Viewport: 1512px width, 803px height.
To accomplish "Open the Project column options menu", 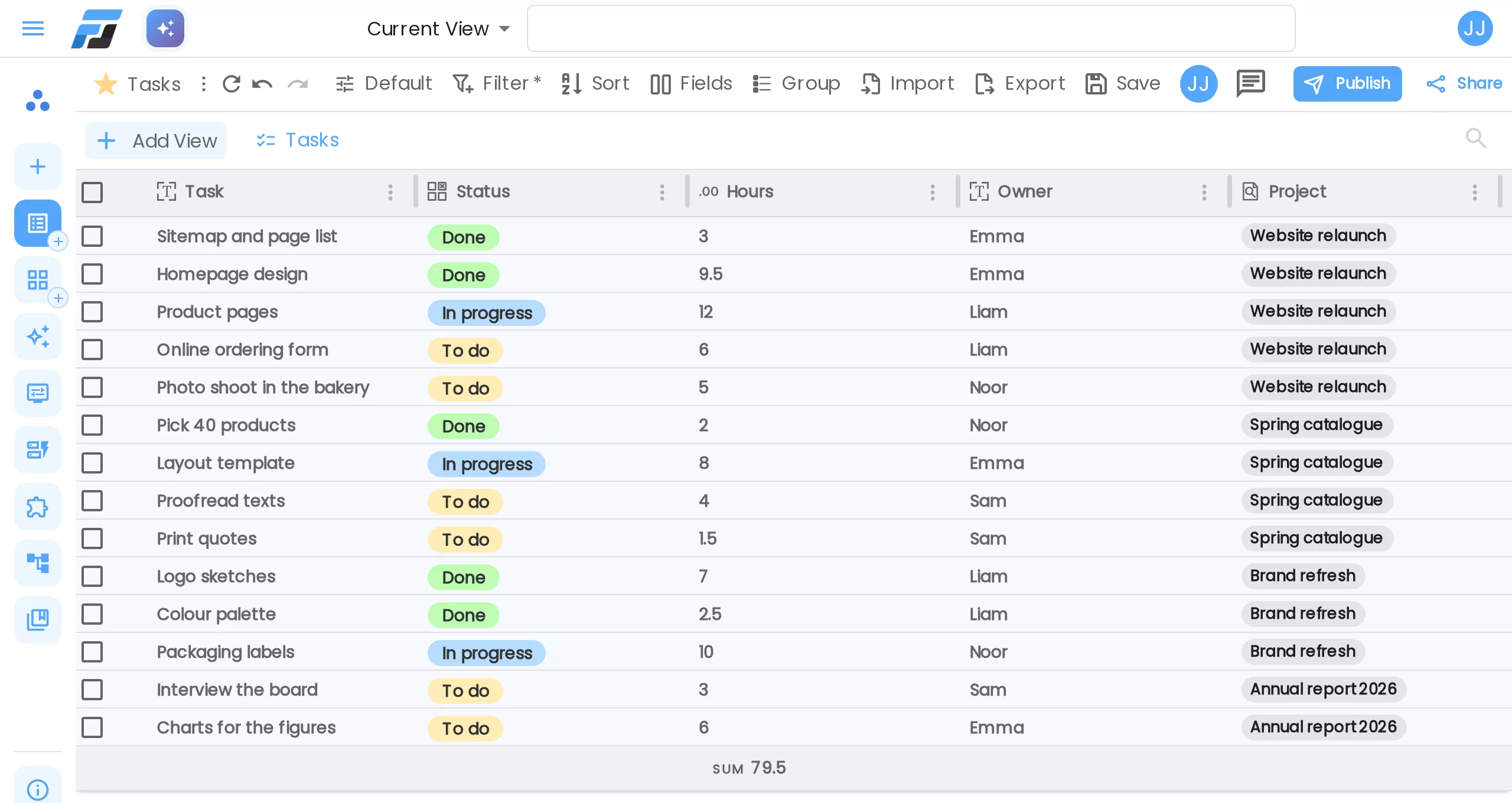I will pos(1475,192).
